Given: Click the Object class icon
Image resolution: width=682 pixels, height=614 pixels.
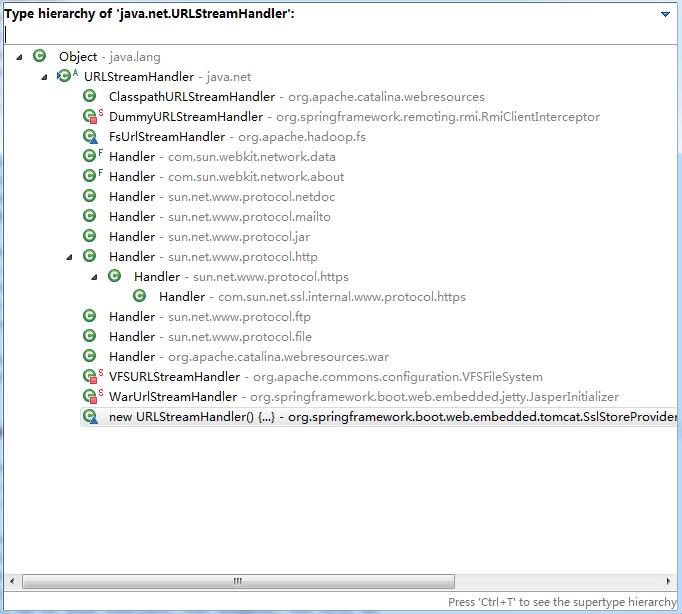Looking at the screenshot, I should click(x=40, y=57).
